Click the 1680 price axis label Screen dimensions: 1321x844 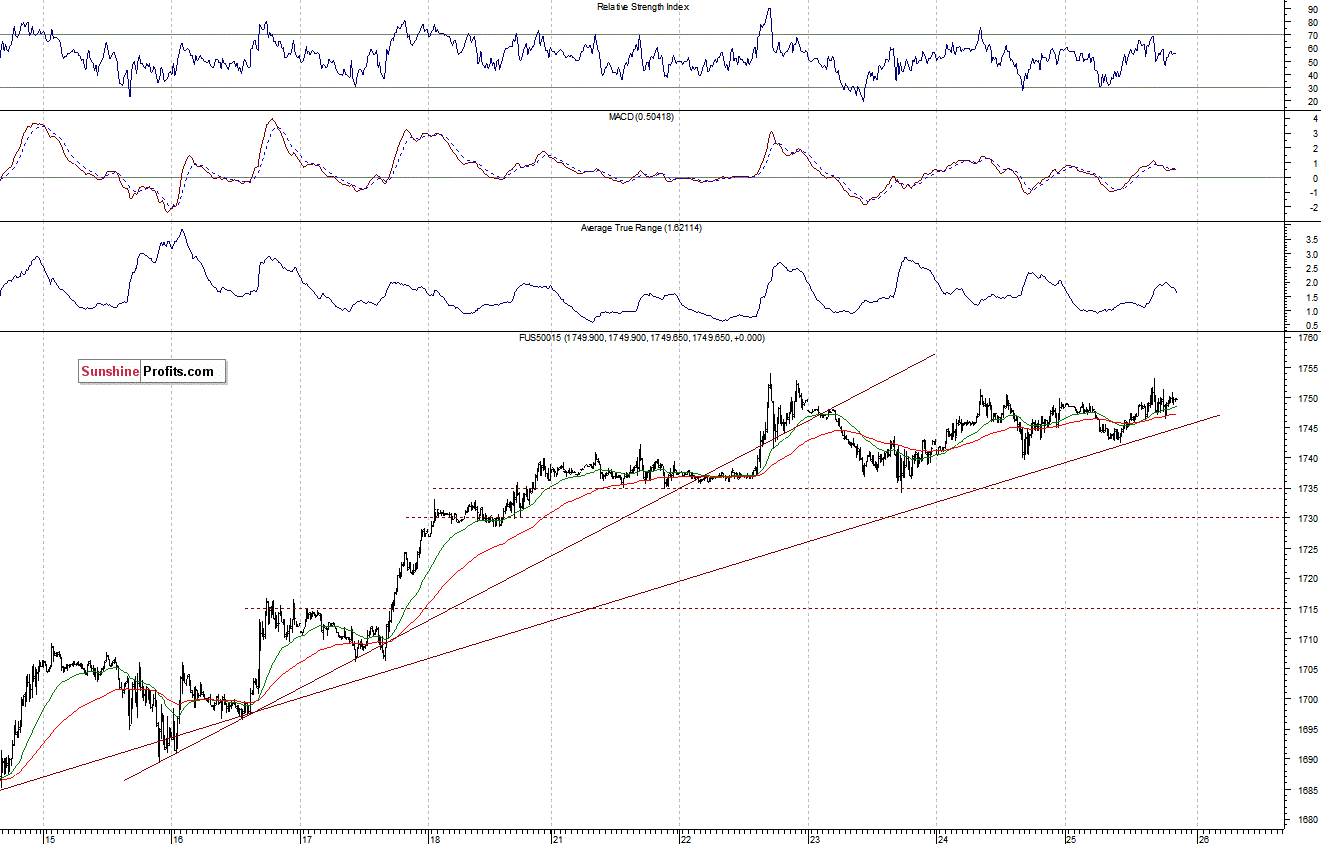[x=1306, y=819]
